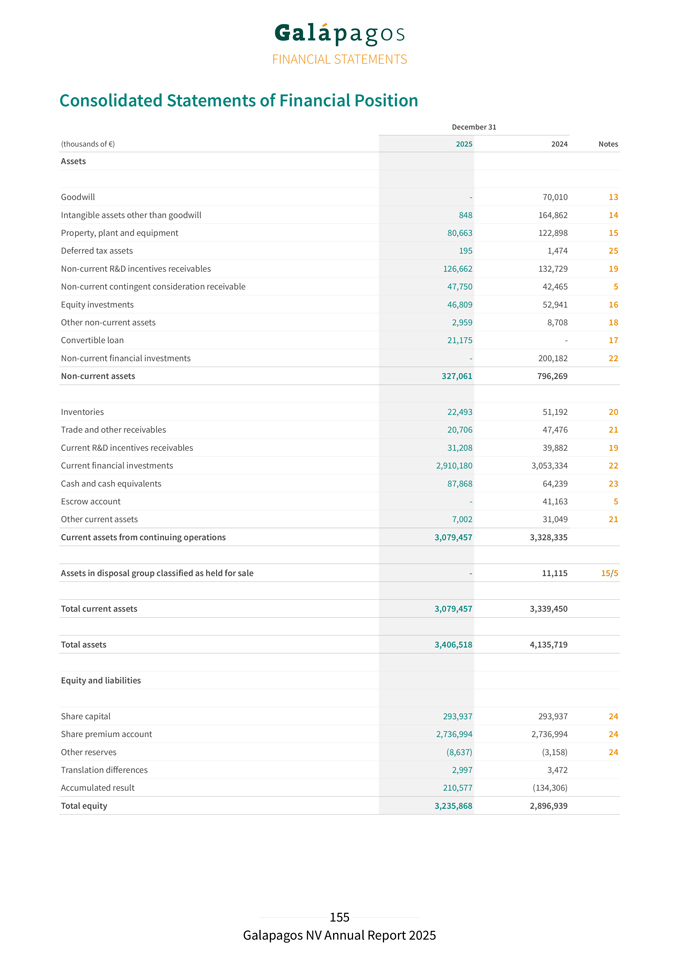This screenshot has width=679, height=960.
Task: Open note 24 for Other reserves
Action: coord(613,752)
